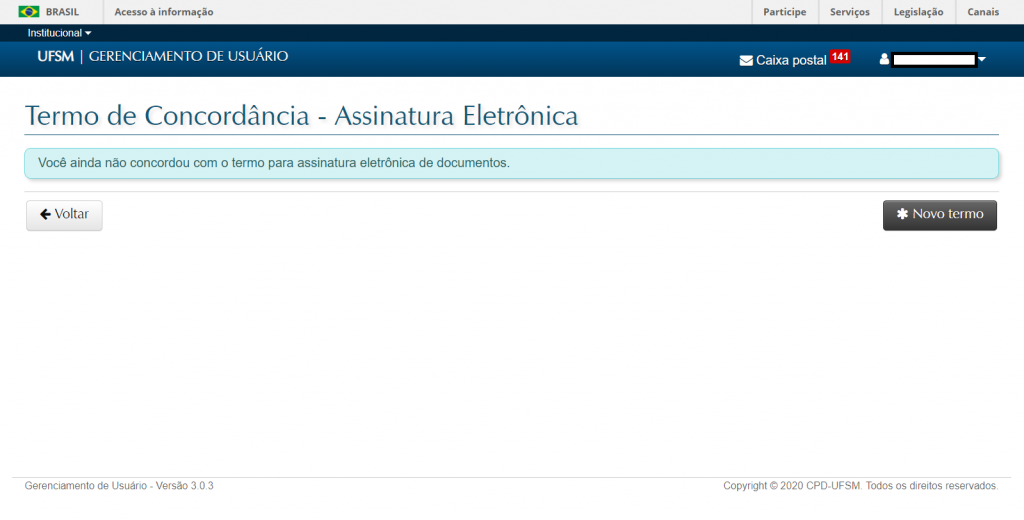Click the envelope icon beside Caixa postal

point(746,60)
